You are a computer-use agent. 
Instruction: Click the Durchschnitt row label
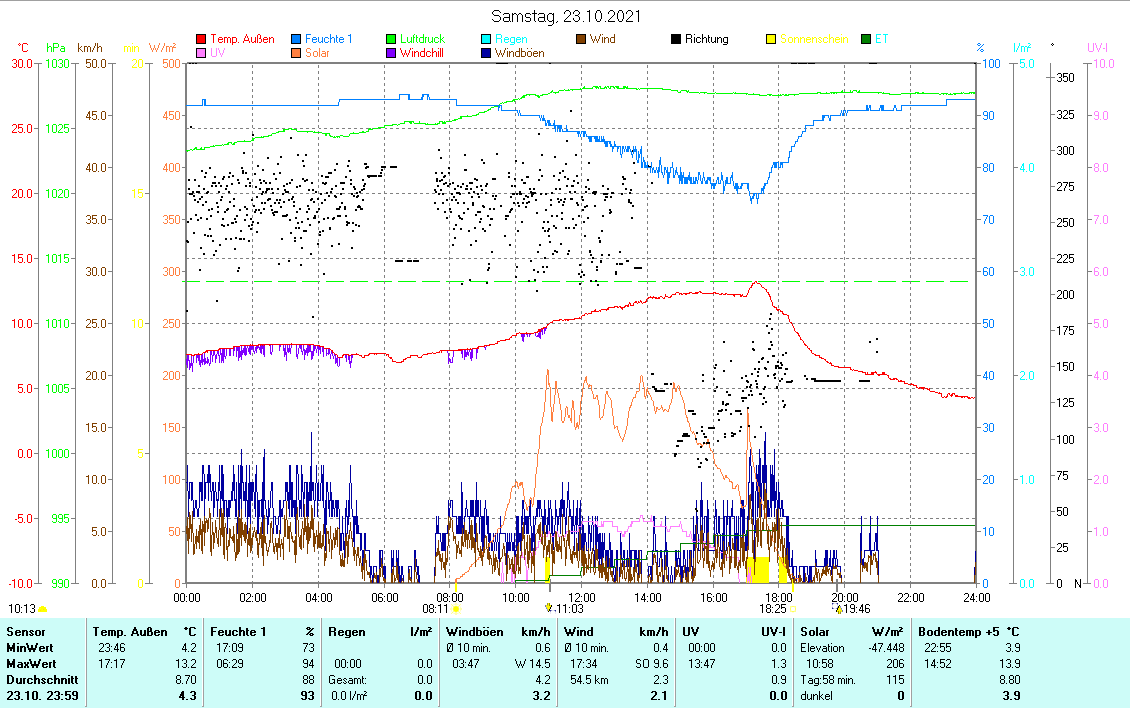coord(39,679)
